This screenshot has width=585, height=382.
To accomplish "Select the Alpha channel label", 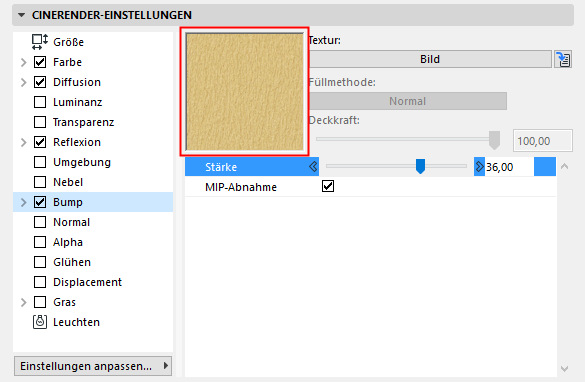I will (x=68, y=242).
